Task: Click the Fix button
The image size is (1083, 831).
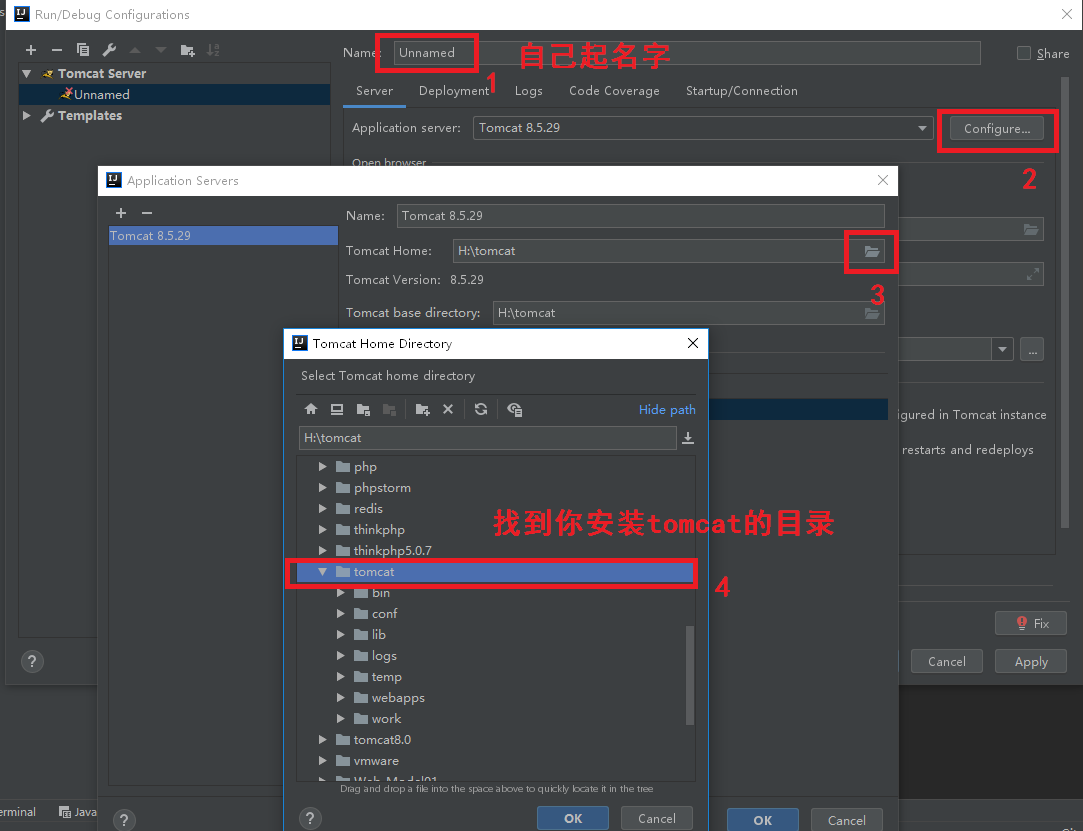Action: pos(1031,624)
